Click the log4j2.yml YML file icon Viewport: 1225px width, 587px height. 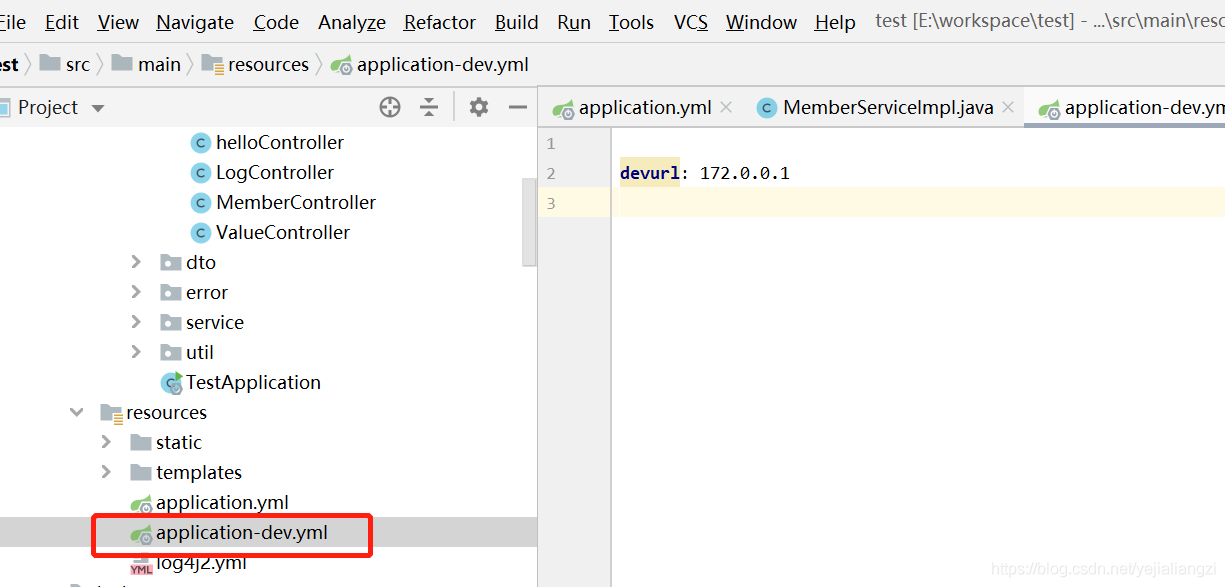[141, 564]
